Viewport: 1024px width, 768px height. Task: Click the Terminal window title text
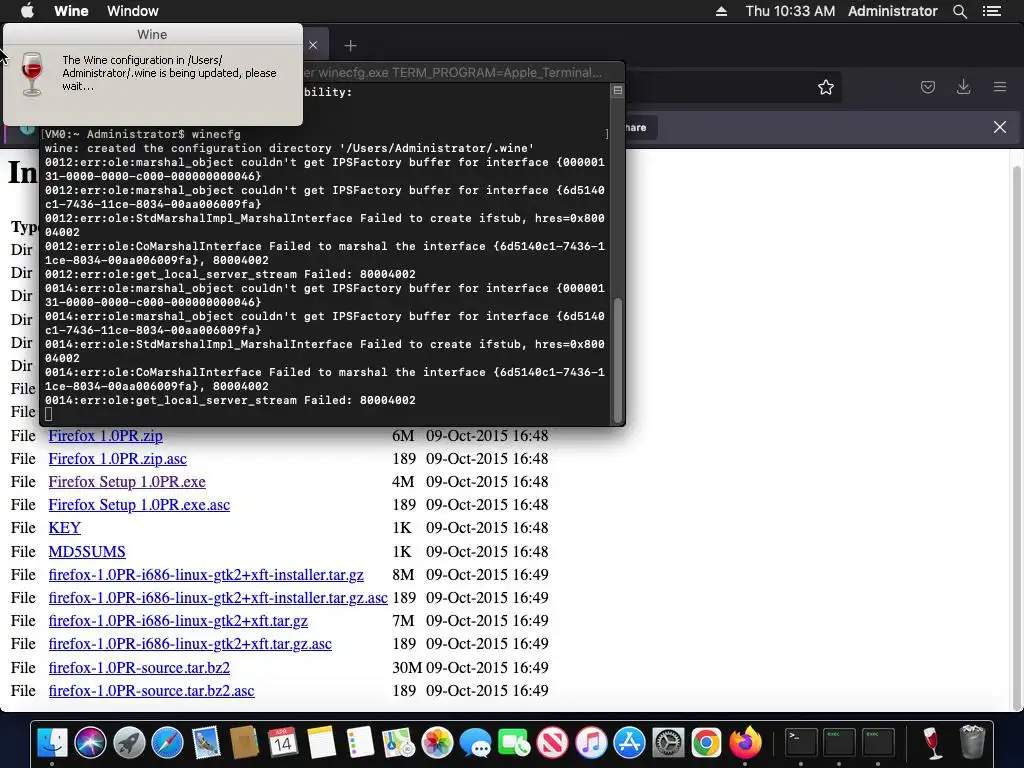pos(453,72)
